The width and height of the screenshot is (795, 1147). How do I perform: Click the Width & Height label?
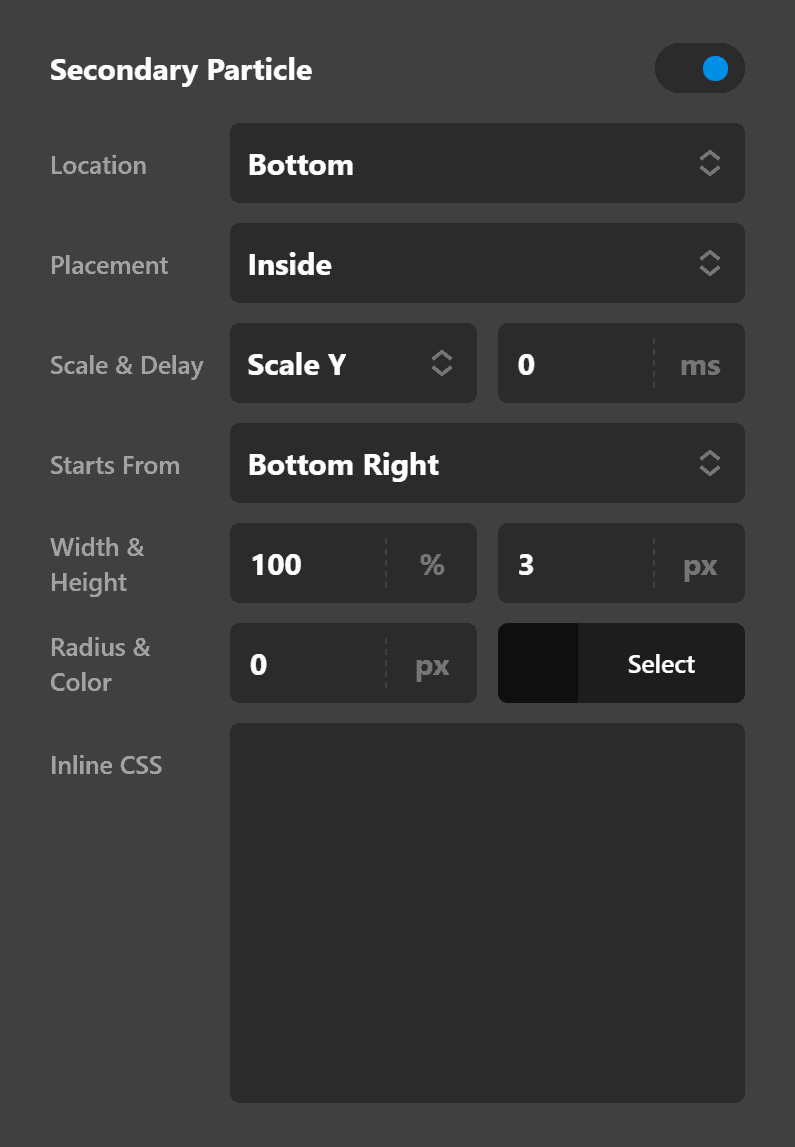point(97,563)
